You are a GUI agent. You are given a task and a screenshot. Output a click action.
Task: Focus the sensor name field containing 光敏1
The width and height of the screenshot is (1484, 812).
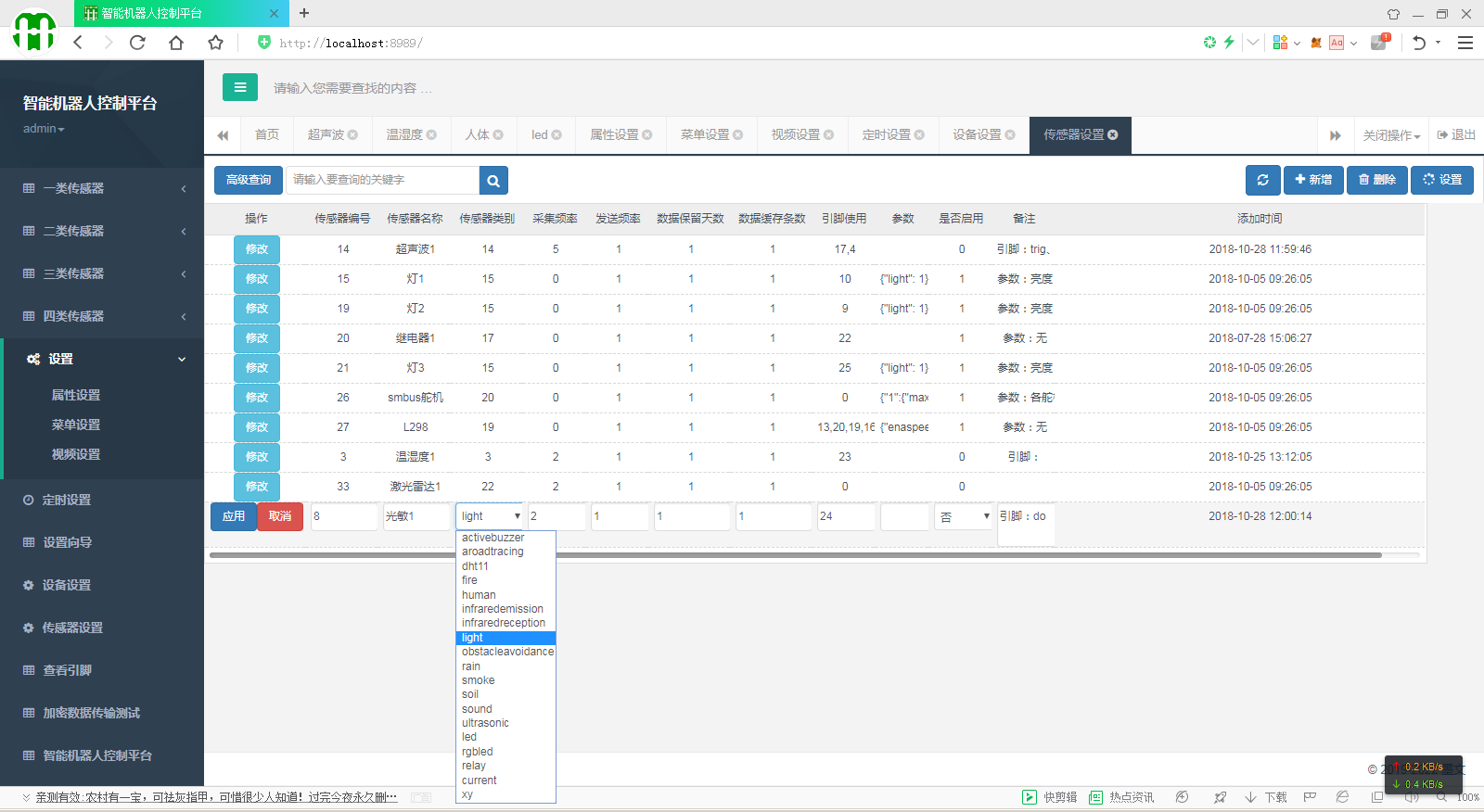click(416, 516)
